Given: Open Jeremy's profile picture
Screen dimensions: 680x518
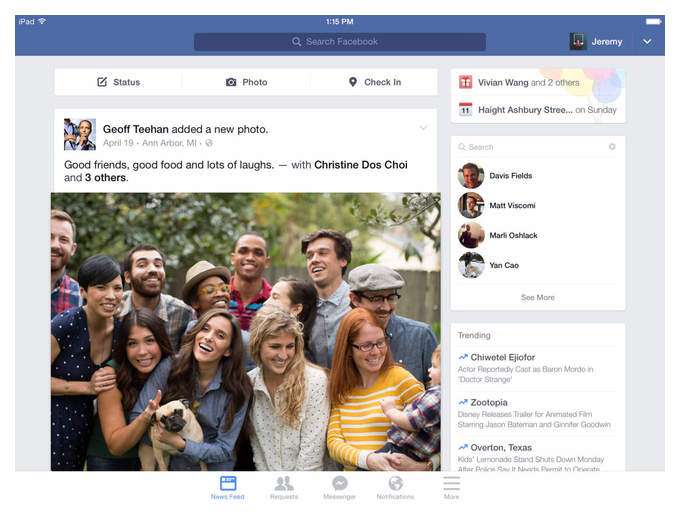Looking at the screenshot, I should click(578, 42).
